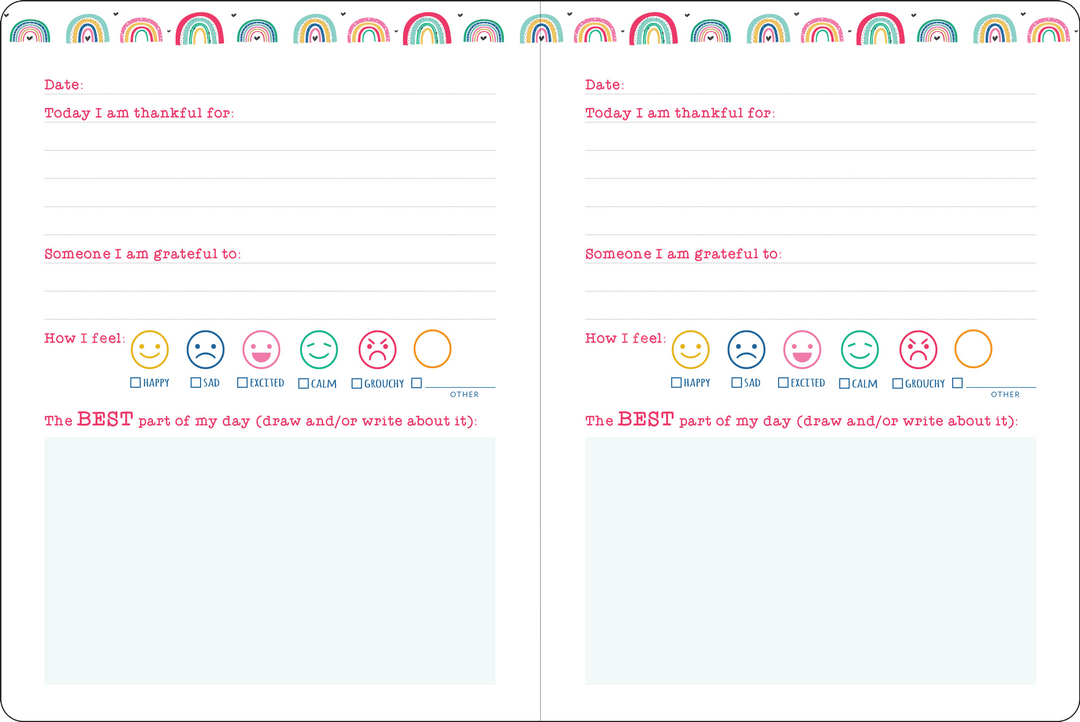Click the green calm face on right page
1080x722 pixels.
pos(860,349)
